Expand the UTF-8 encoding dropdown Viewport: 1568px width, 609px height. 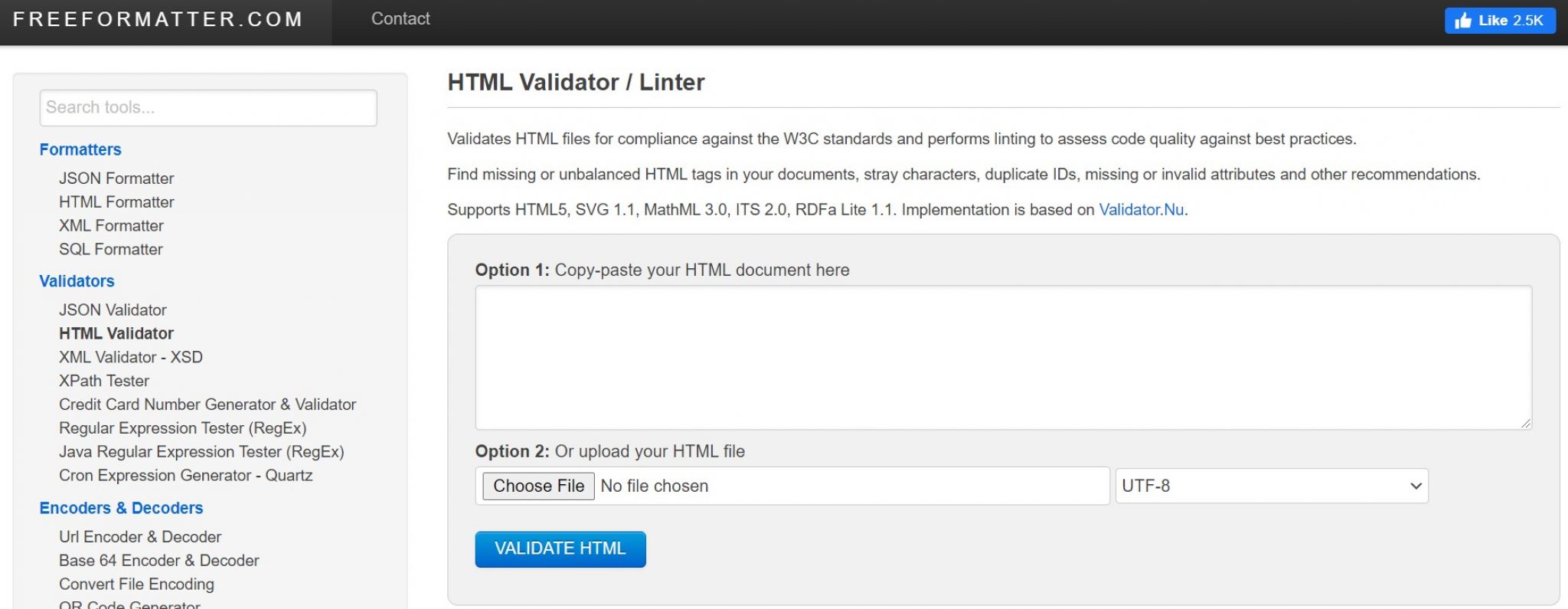(x=1272, y=486)
